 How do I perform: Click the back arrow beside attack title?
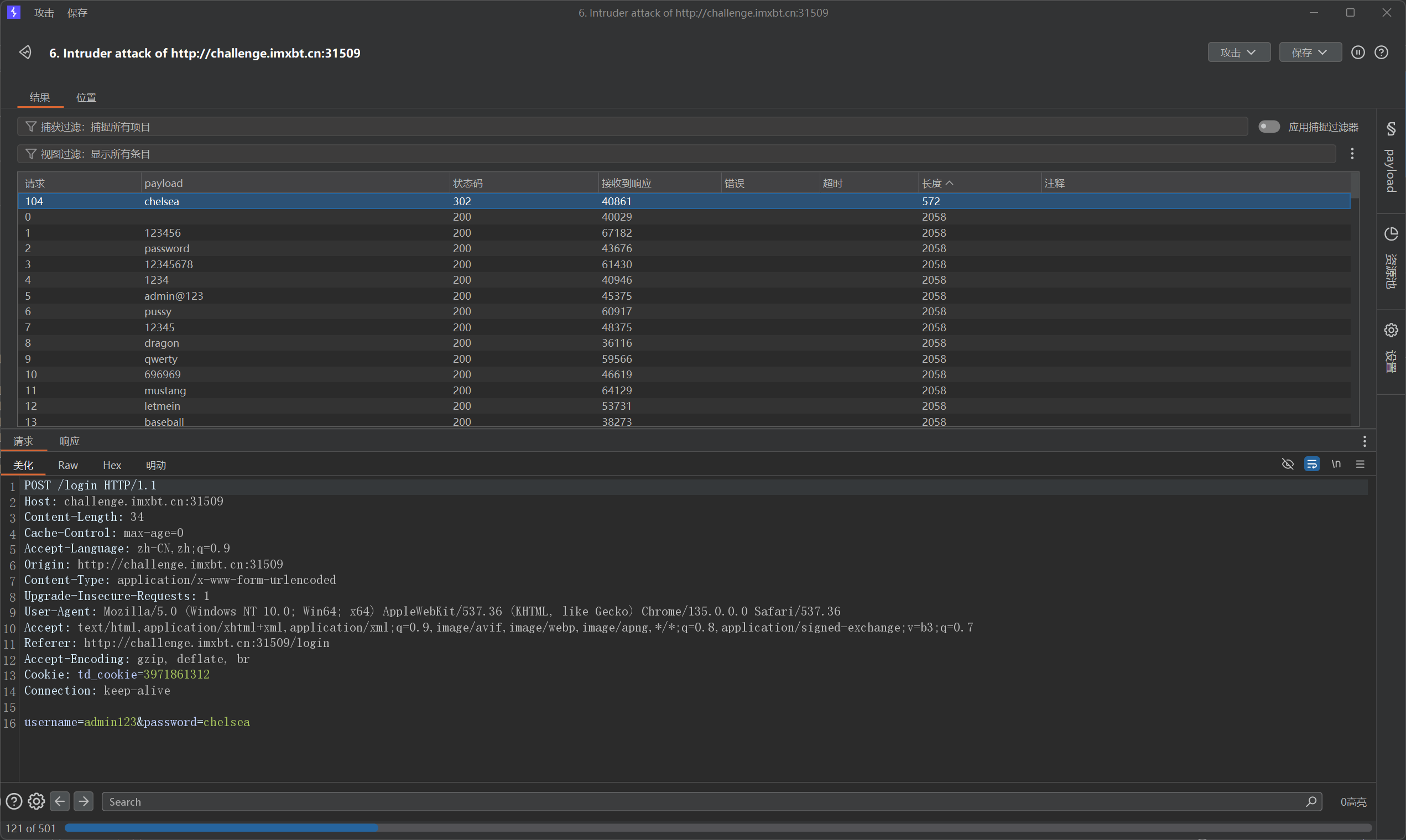25,52
